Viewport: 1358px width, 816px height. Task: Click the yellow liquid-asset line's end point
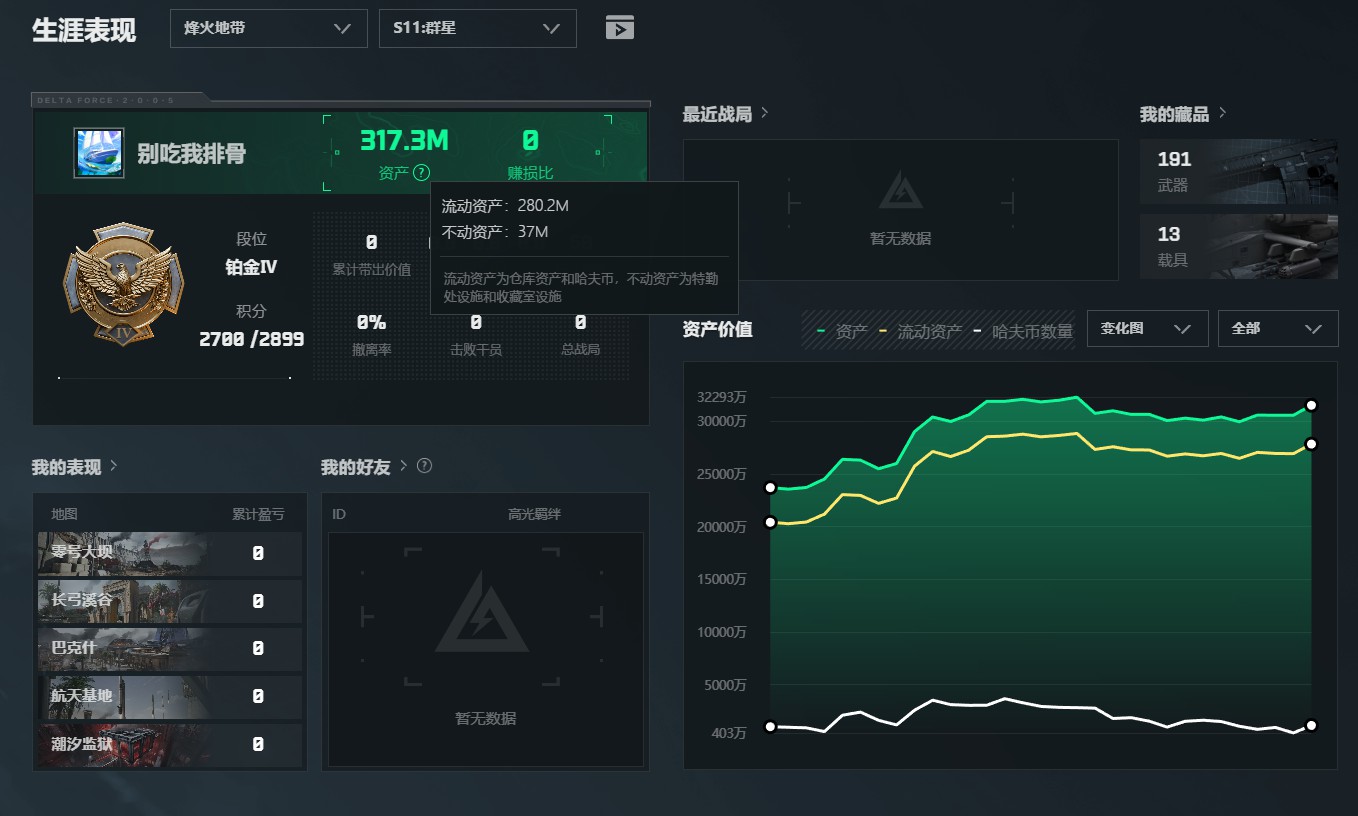click(x=1311, y=443)
